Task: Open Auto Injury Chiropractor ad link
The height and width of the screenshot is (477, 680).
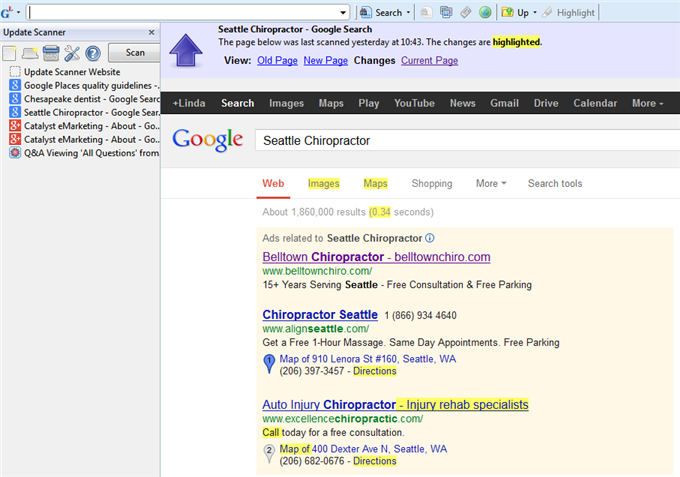Action: point(395,405)
